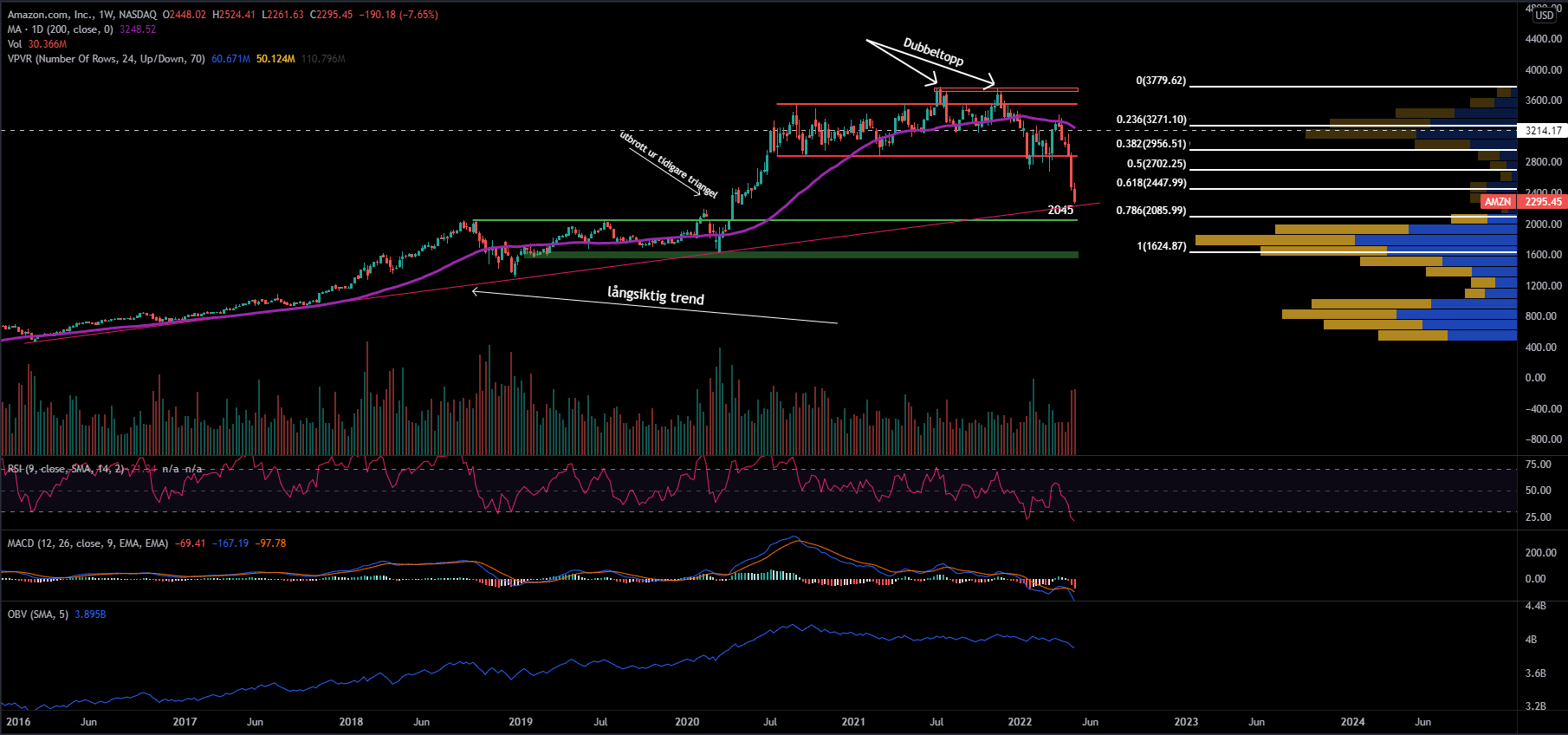The height and width of the screenshot is (735, 1568).
Task: Click the red AMZN price tag
Action: click(1497, 202)
